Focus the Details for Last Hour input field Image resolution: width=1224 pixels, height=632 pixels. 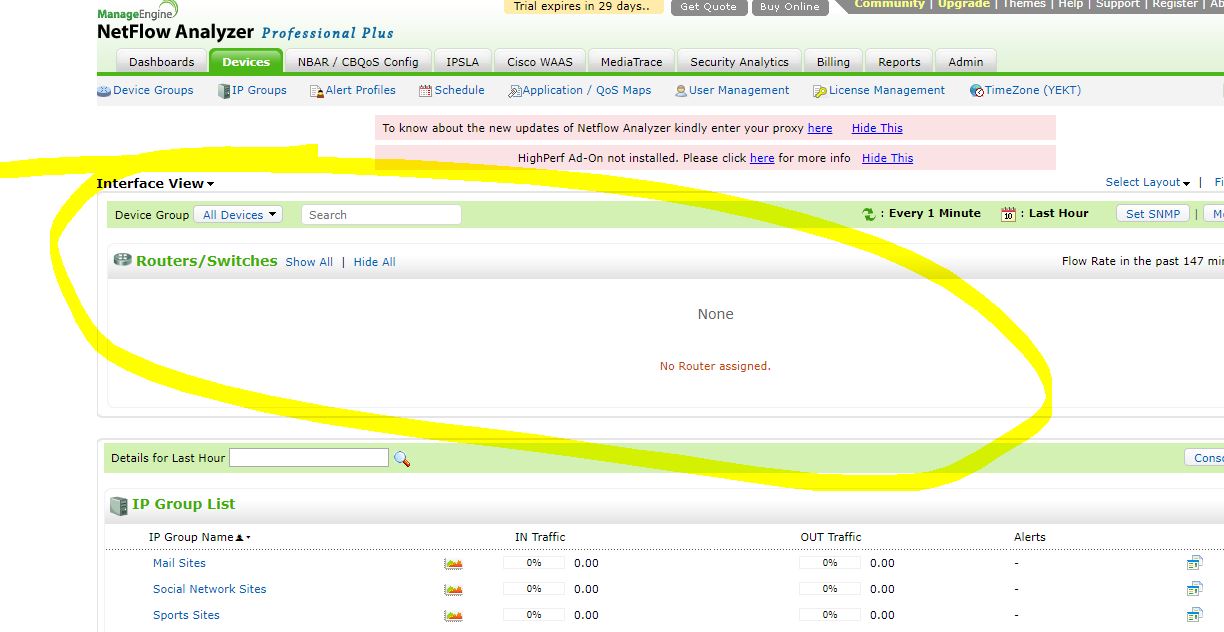[309, 458]
